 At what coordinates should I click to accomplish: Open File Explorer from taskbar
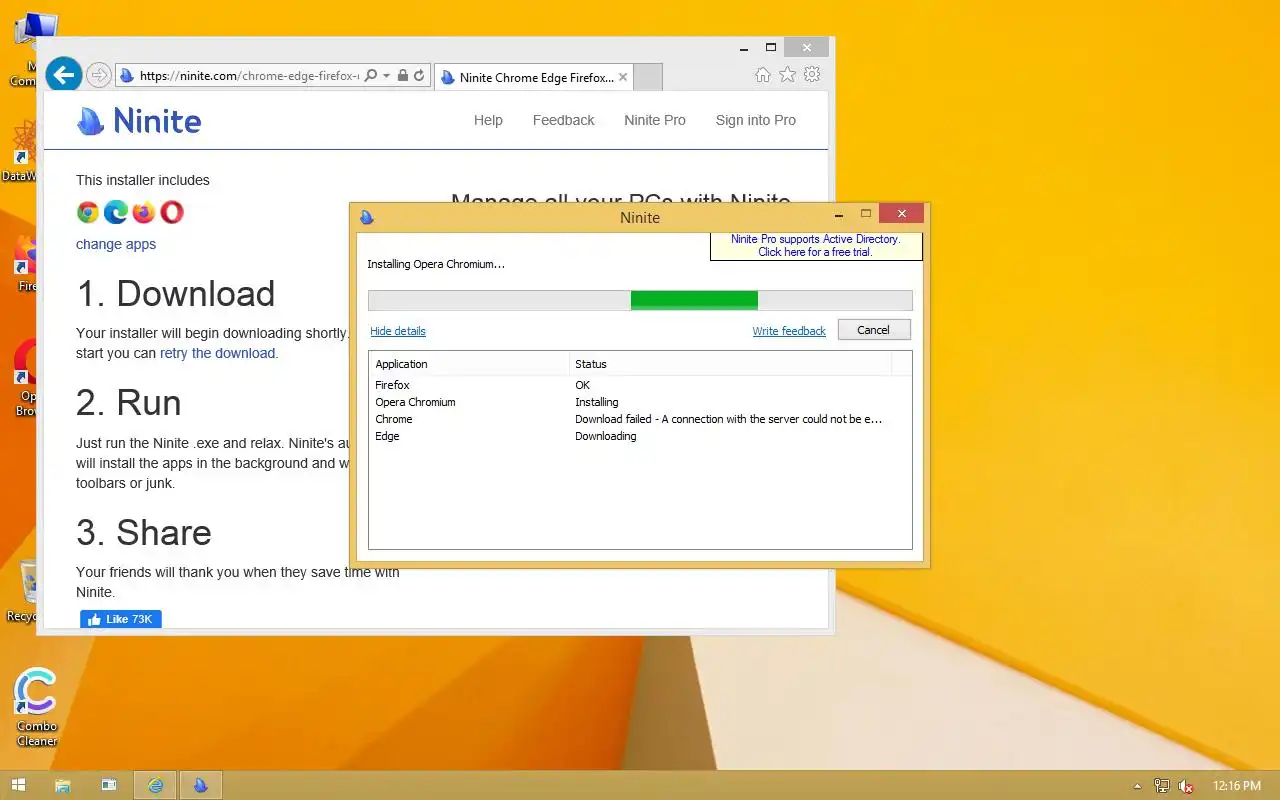click(62, 785)
